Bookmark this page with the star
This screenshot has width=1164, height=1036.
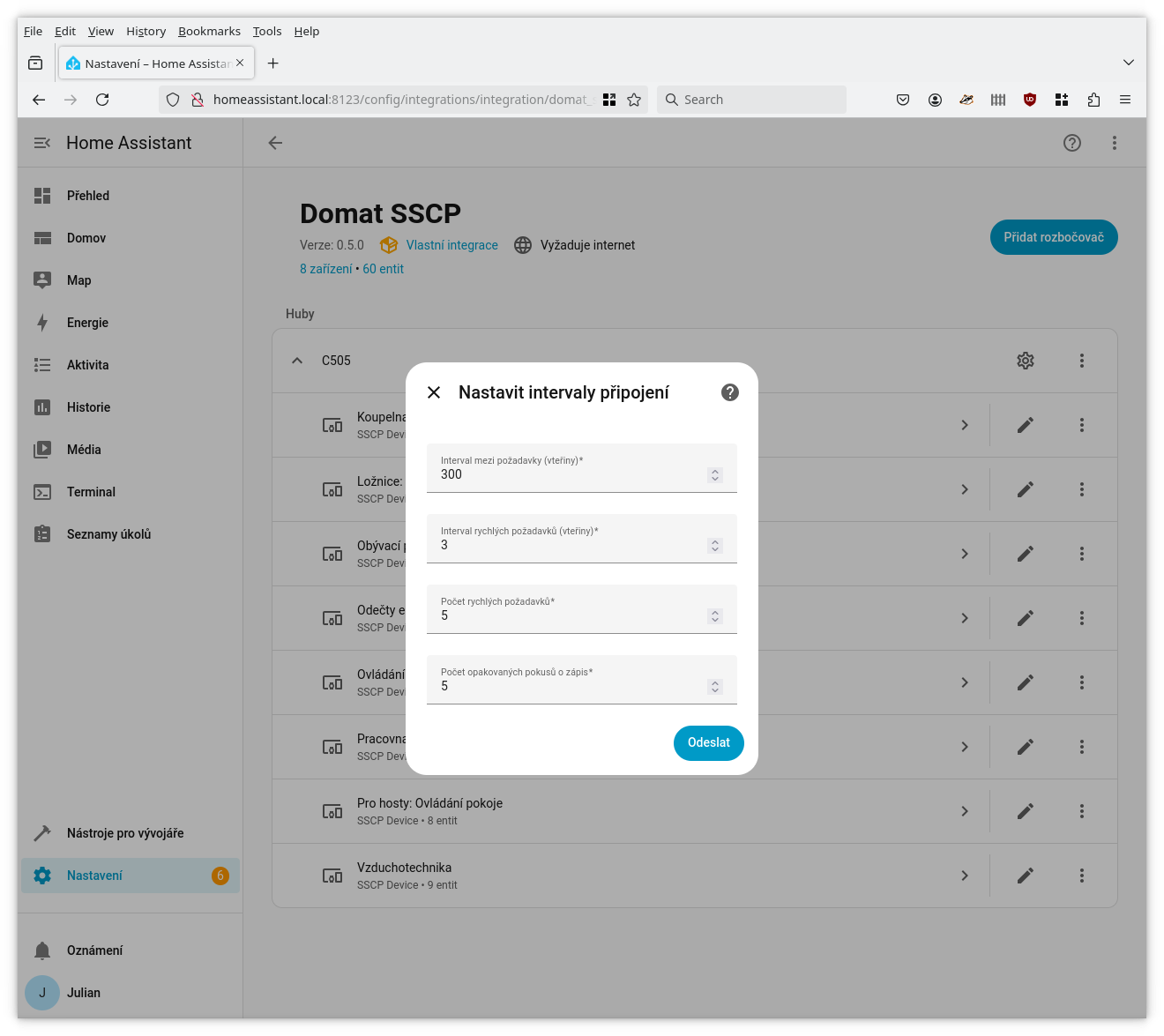point(634,100)
